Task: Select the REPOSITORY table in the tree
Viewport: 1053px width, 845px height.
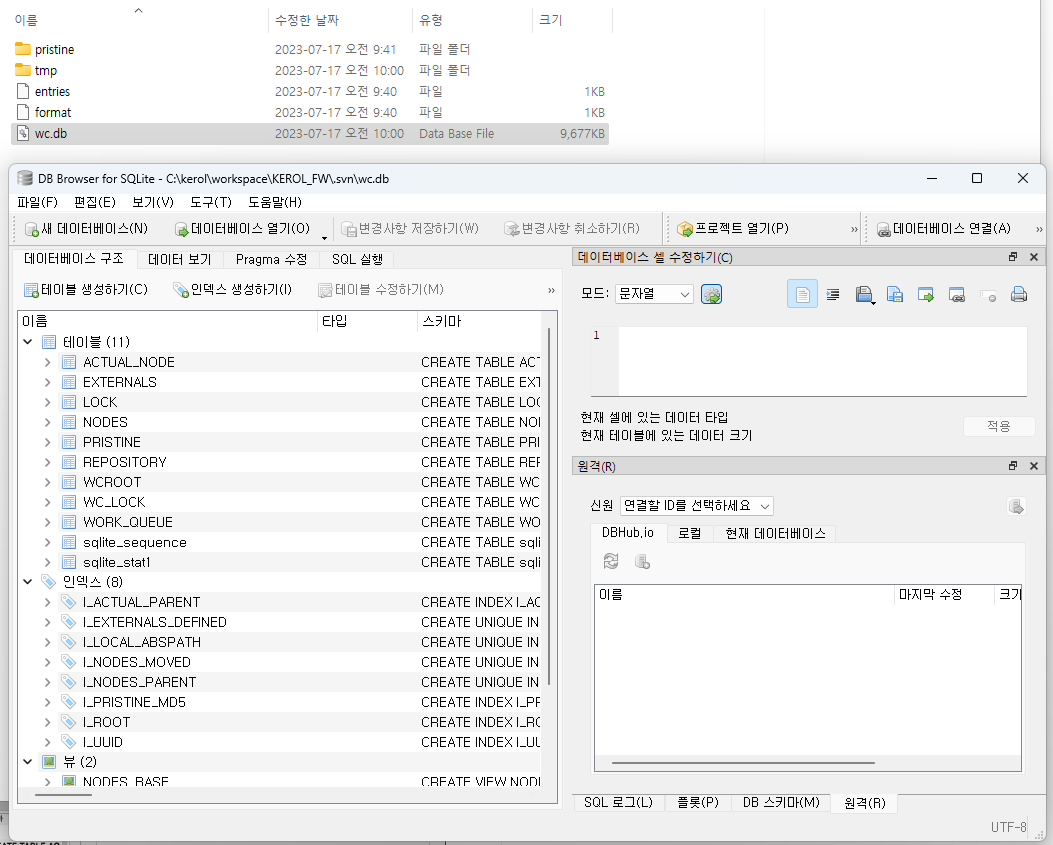Action: point(124,462)
